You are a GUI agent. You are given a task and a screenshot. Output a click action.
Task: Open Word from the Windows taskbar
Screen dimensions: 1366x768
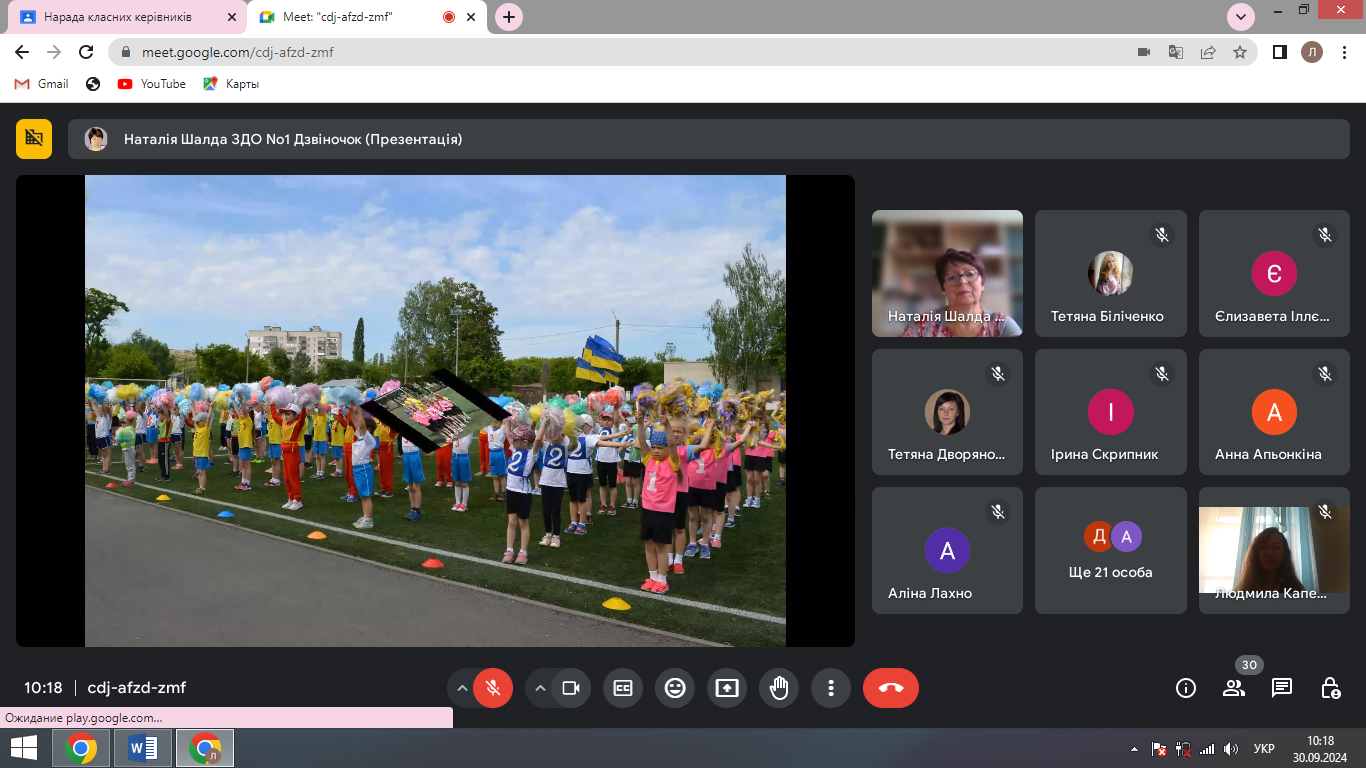pyautogui.click(x=143, y=748)
